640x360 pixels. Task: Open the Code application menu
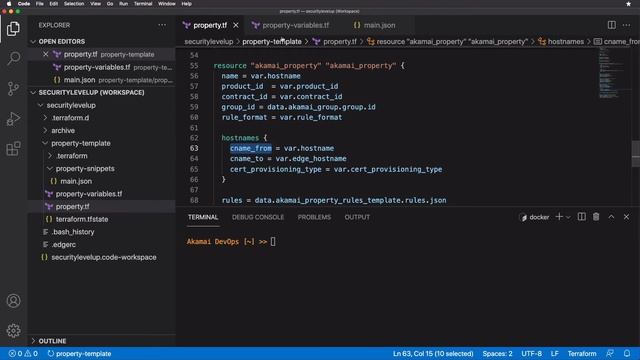[x=24, y=4]
